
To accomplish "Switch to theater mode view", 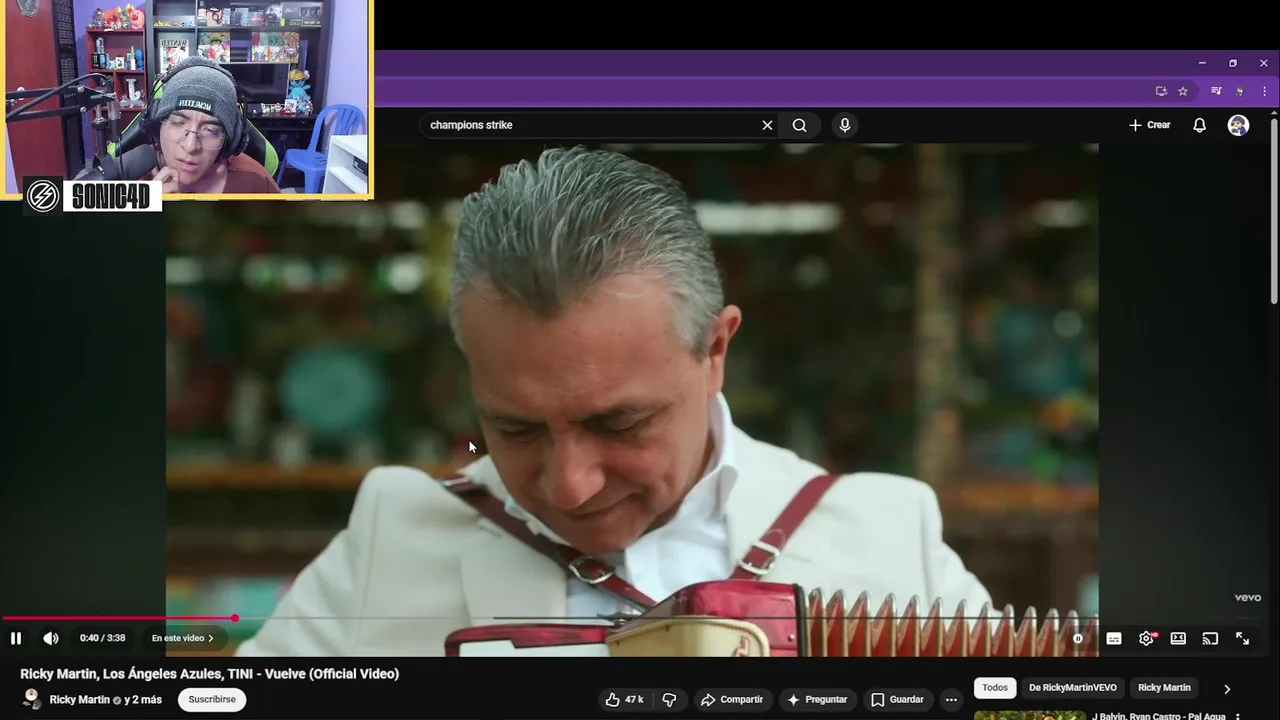I will 1178,638.
